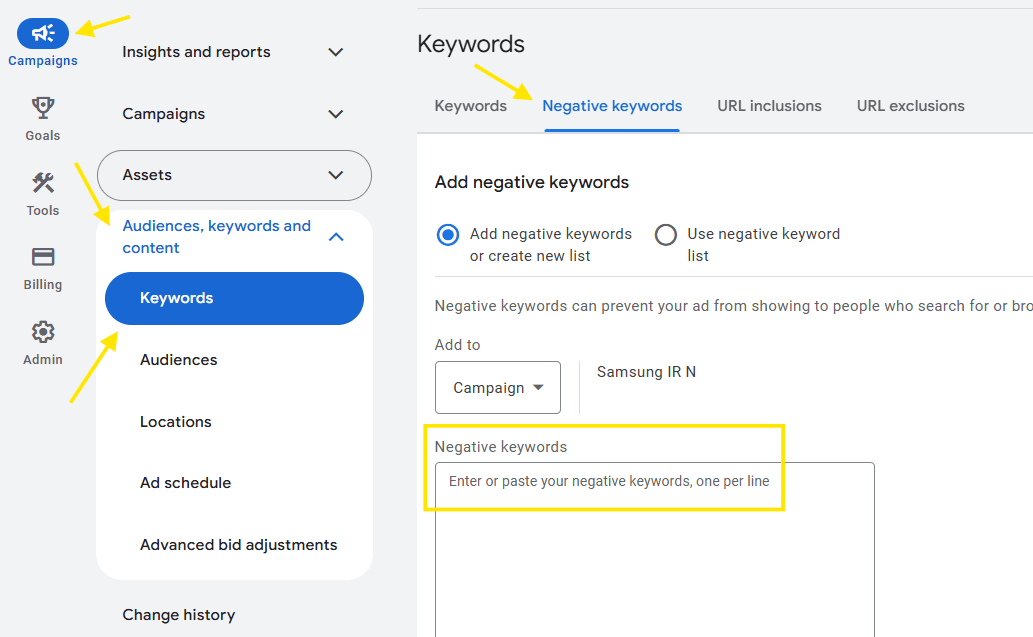Open the Tools wrench icon

pyautogui.click(x=43, y=182)
